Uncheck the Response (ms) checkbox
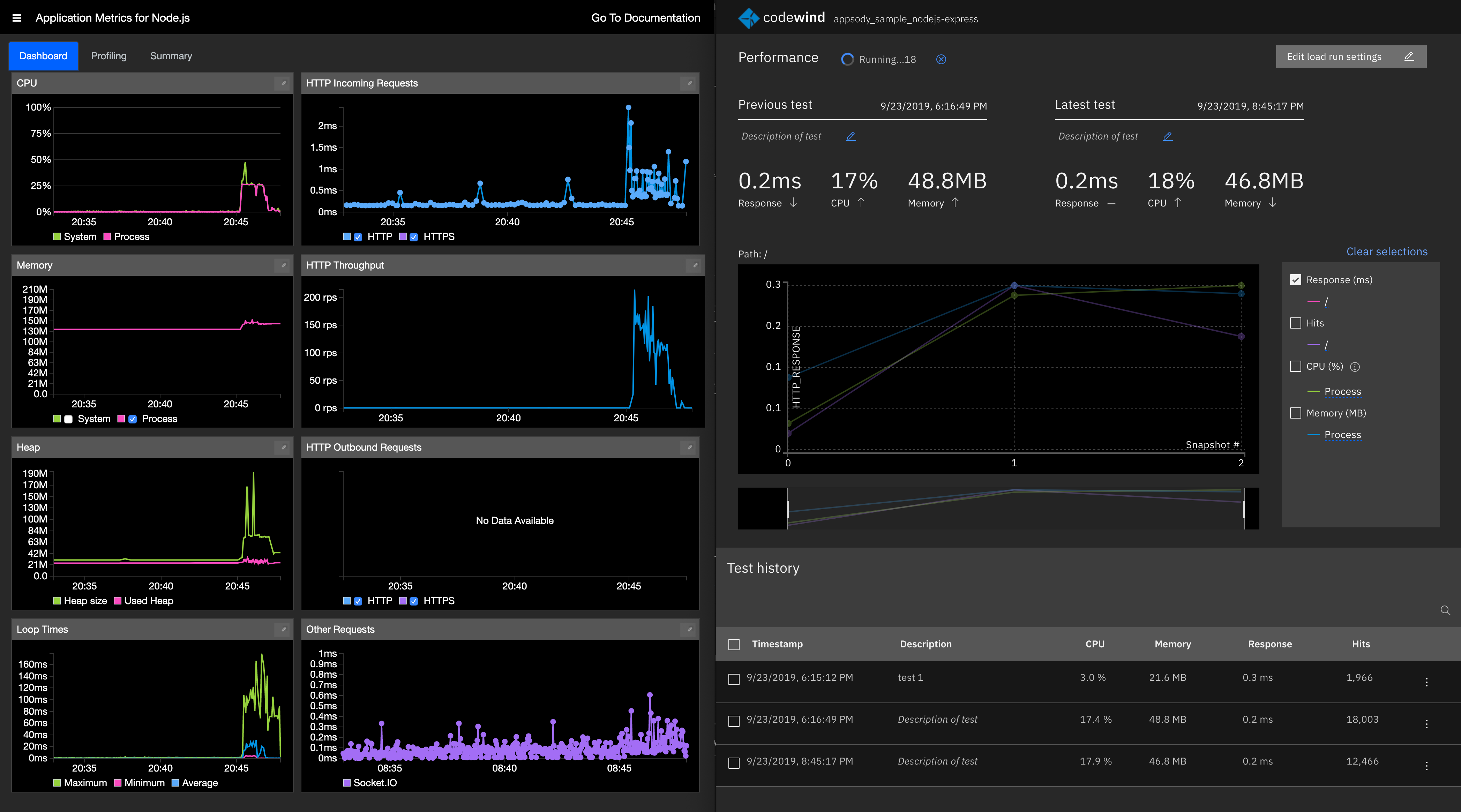The image size is (1461, 812). (1295, 279)
